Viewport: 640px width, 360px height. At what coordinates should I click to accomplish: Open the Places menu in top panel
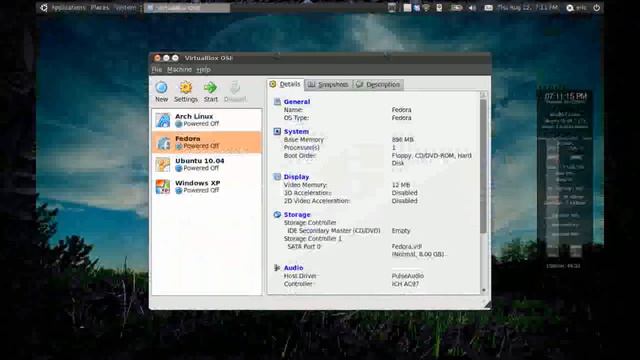click(100, 7)
